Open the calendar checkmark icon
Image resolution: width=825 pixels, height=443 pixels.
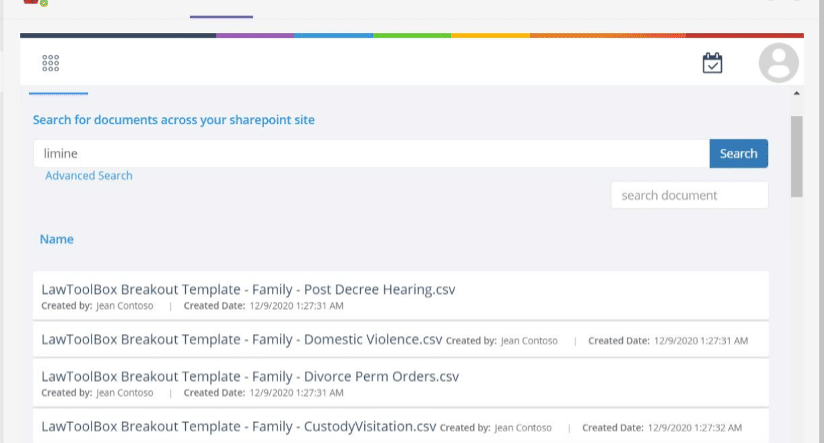pyautogui.click(x=712, y=63)
